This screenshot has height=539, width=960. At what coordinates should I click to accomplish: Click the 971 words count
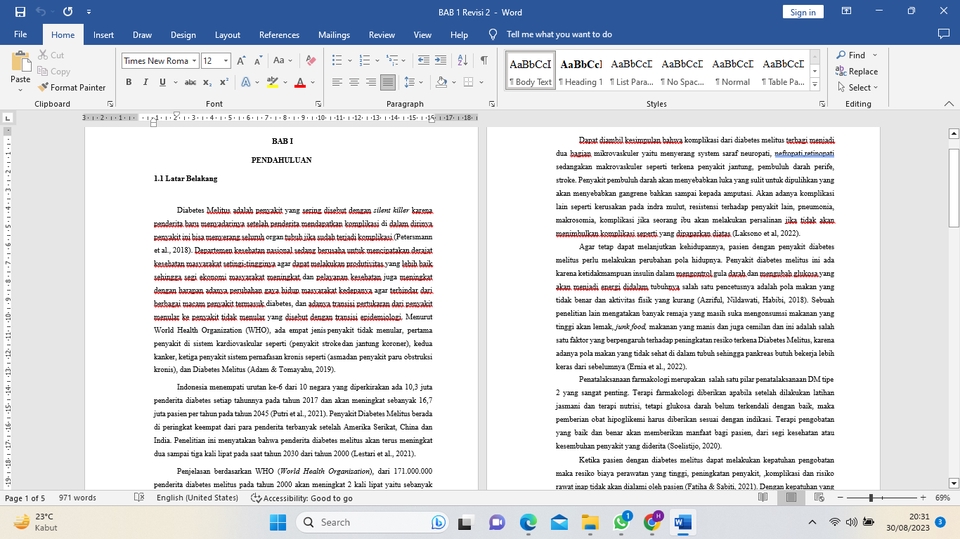(77, 498)
